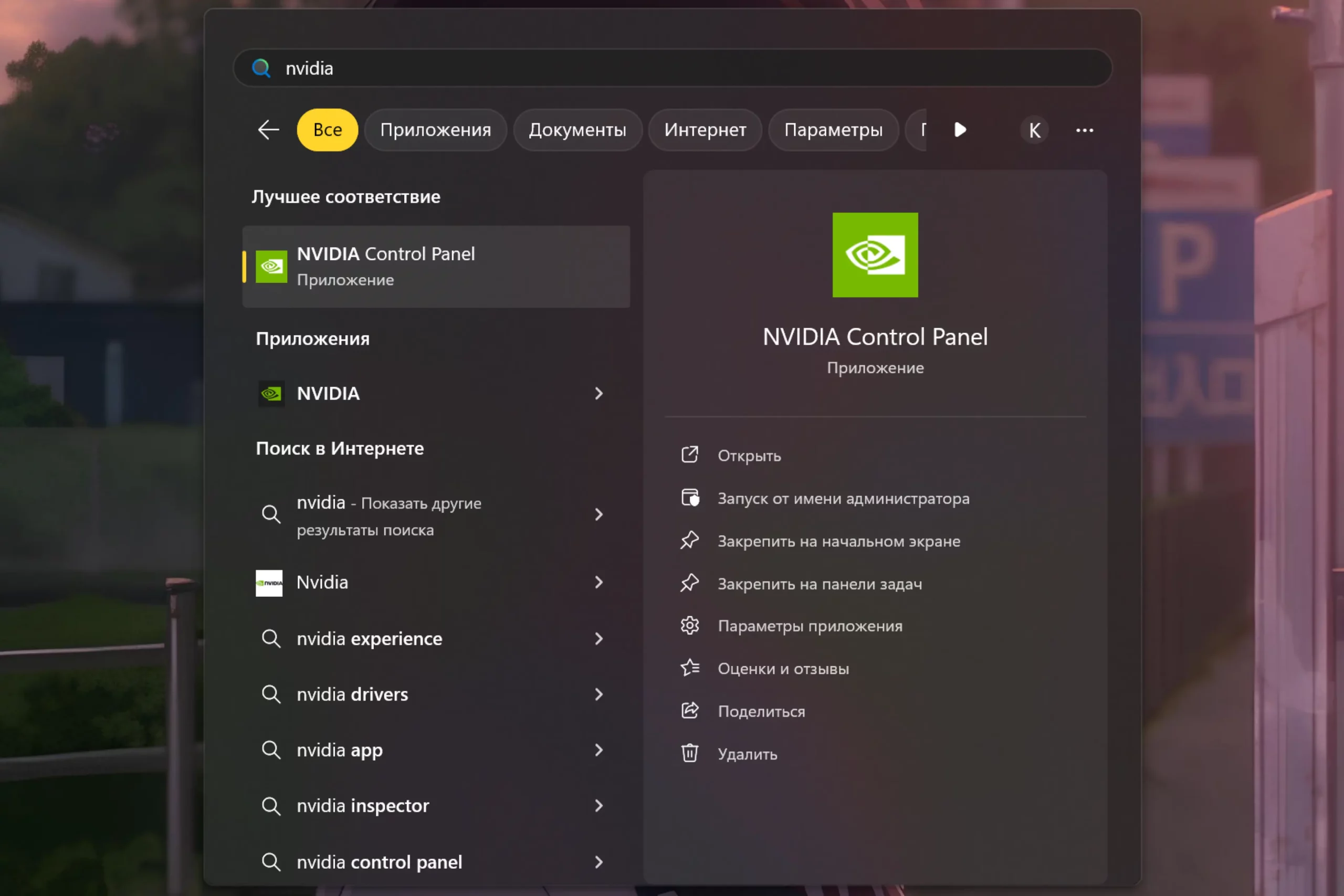This screenshot has width=1344, height=896.
Task: Click the star icon for Оценки и отзывы
Action: (x=690, y=668)
